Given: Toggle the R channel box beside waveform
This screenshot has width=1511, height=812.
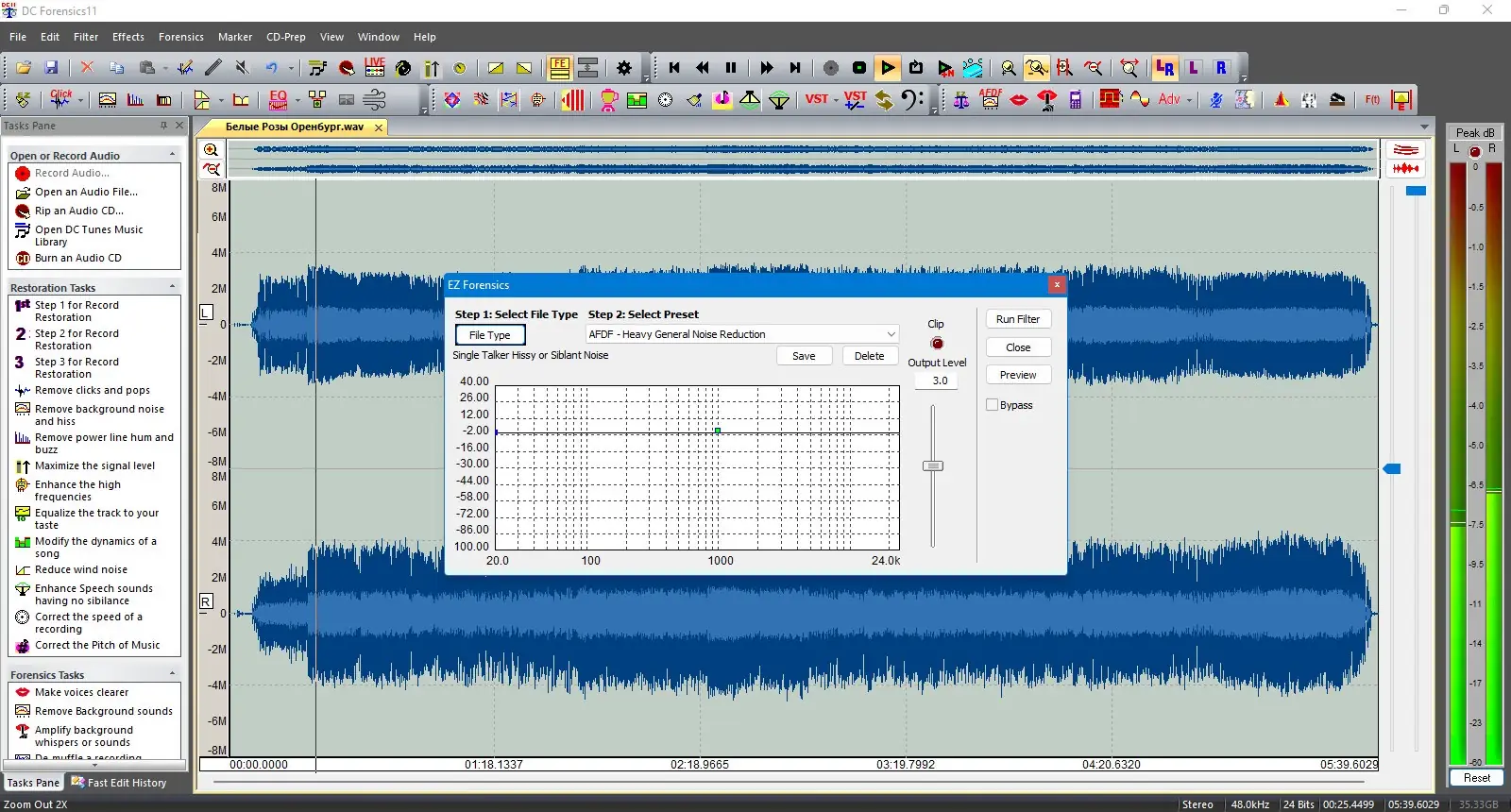Looking at the screenshot, I should pos(207,601).
